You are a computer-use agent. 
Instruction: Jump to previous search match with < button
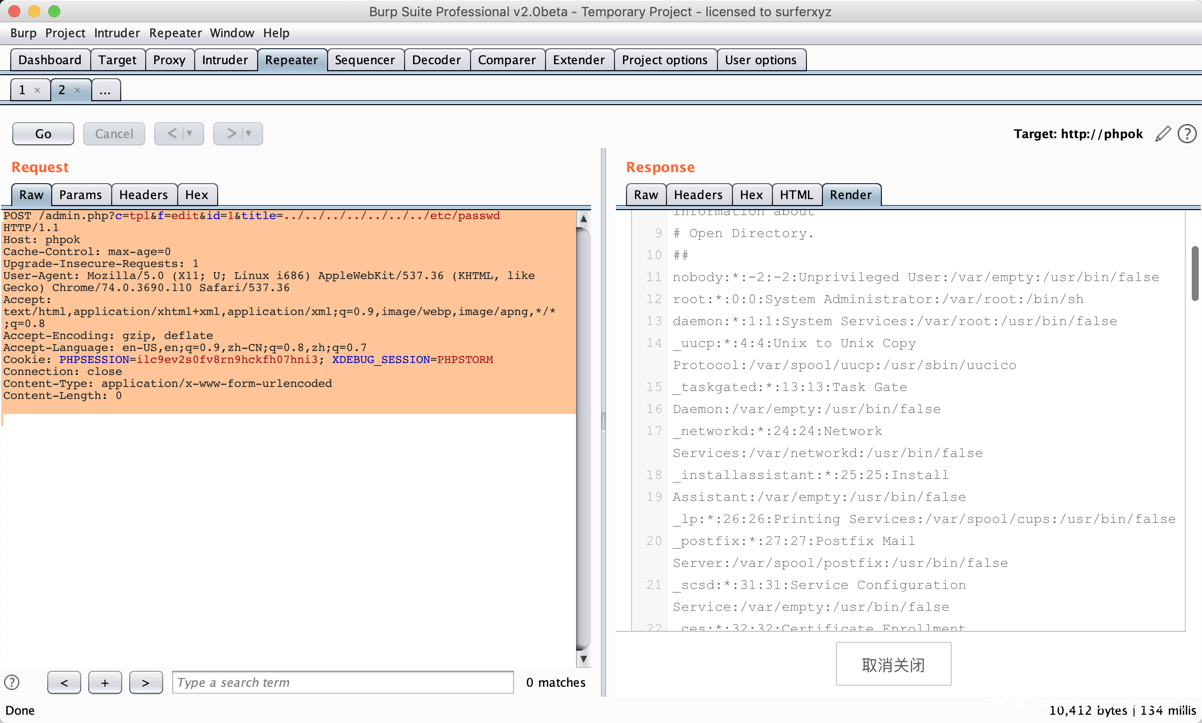[64, 683]
